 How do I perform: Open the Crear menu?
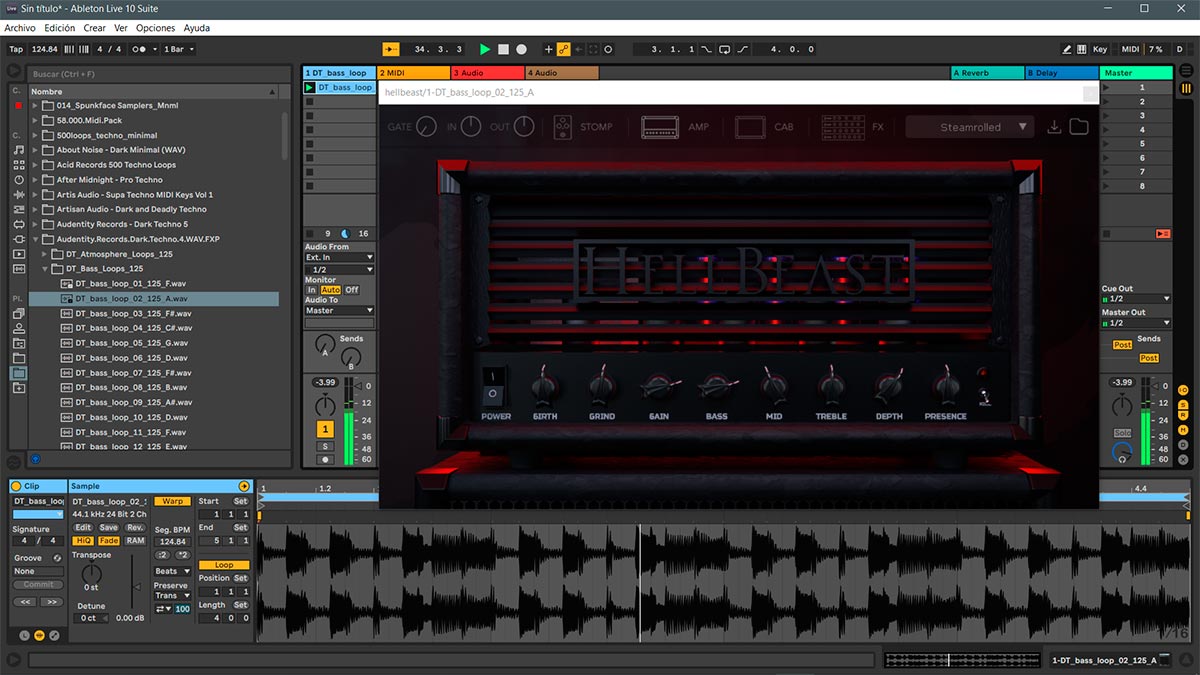tap(95, 28)
